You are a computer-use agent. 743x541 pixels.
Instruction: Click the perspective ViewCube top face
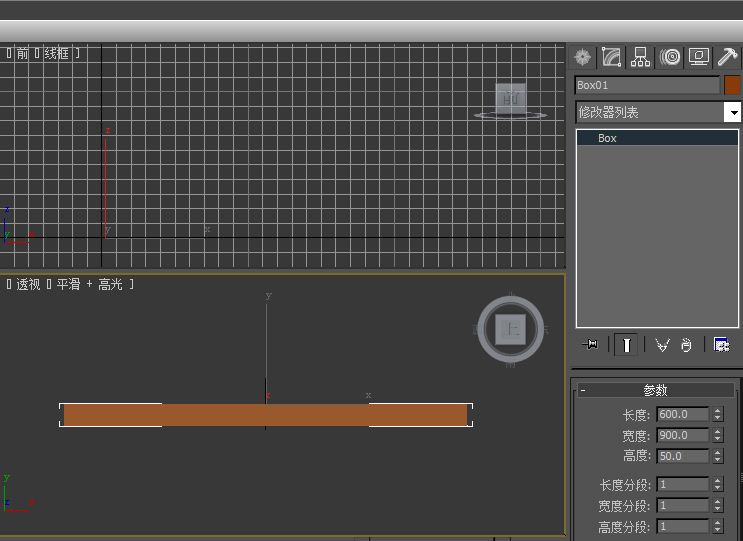tap(510, 329)
